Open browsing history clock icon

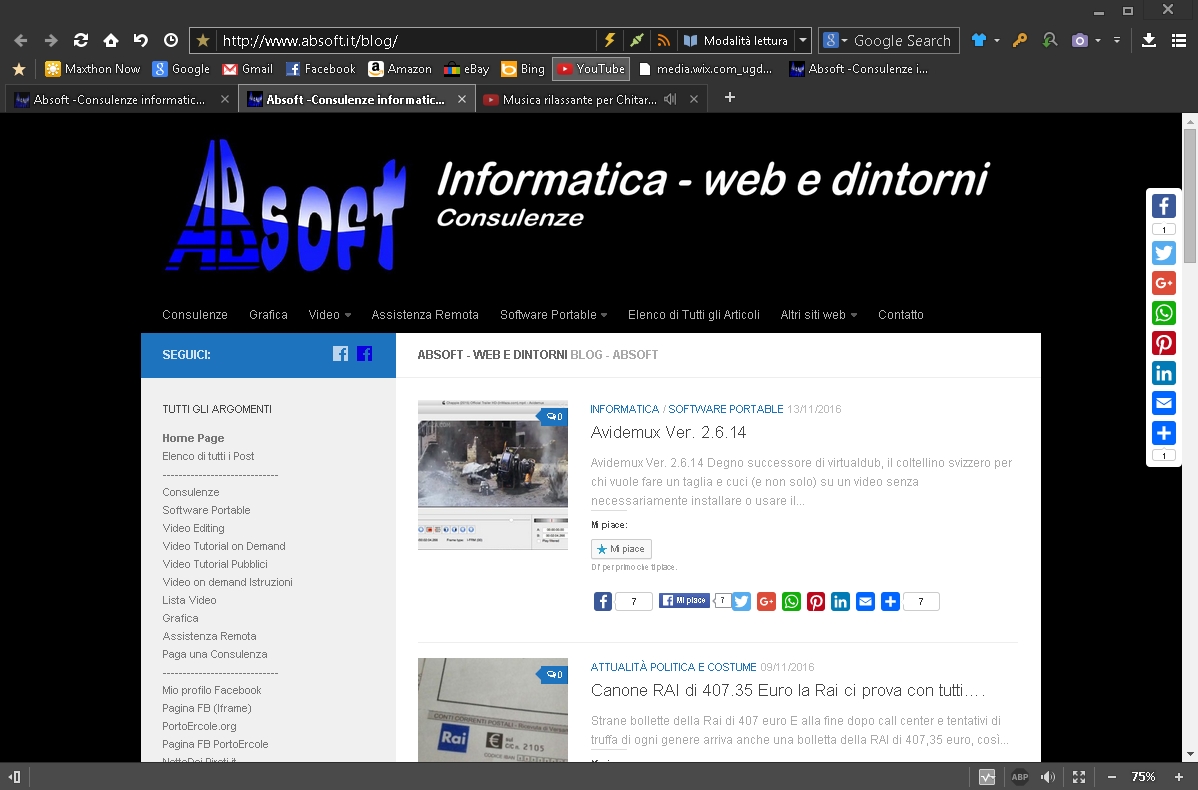171,40
